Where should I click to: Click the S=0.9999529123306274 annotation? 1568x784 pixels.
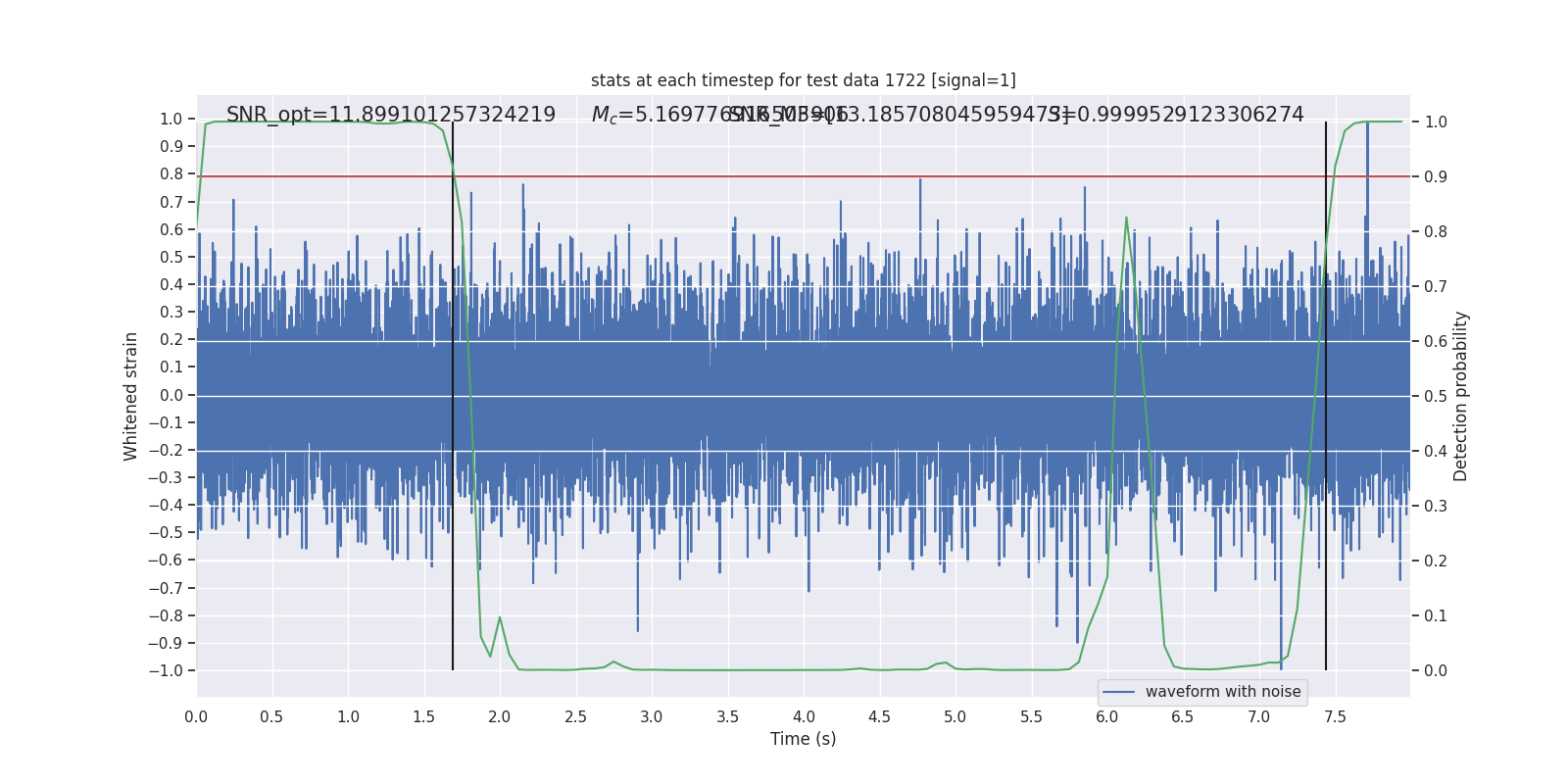1176,115
